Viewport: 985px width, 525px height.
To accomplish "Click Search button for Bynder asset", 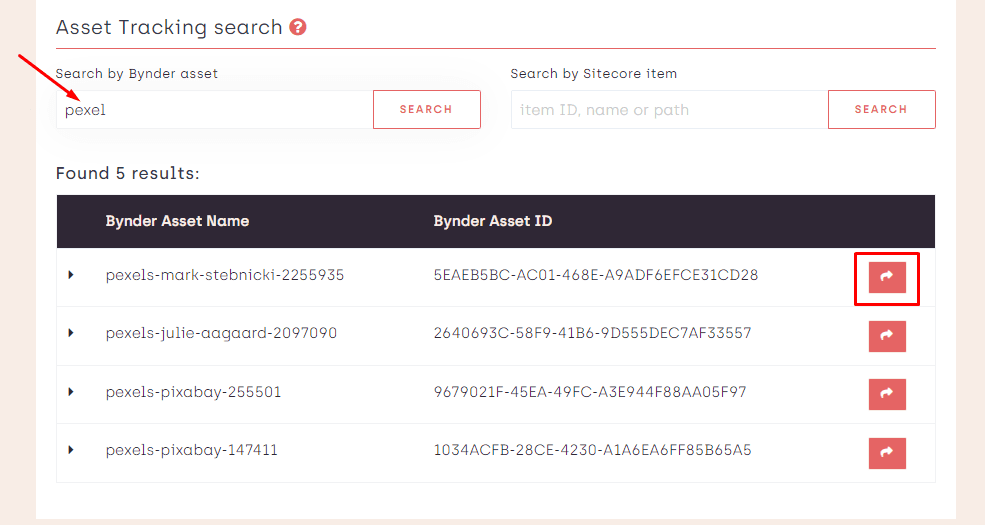I will (426, 110).
